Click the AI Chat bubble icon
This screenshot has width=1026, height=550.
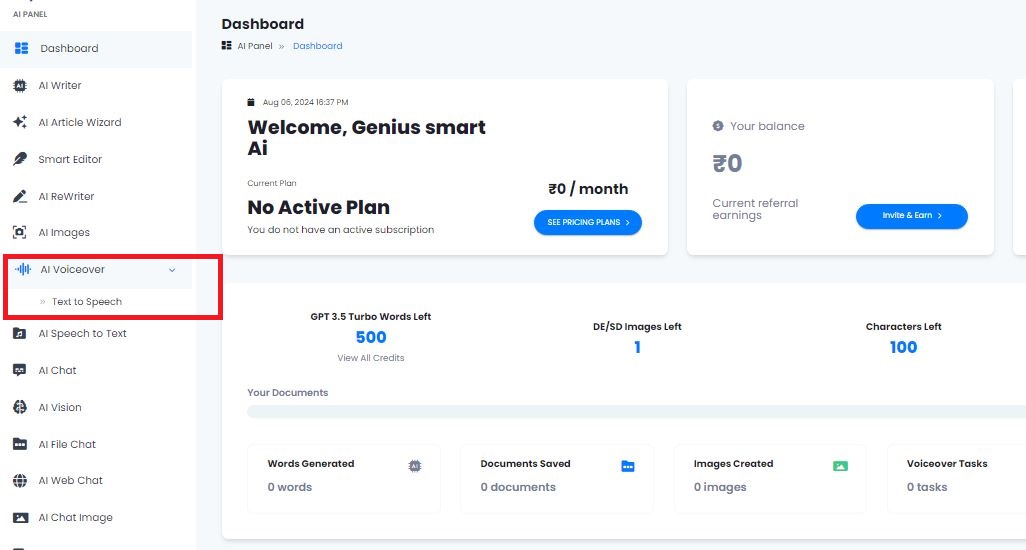(20, 370)
